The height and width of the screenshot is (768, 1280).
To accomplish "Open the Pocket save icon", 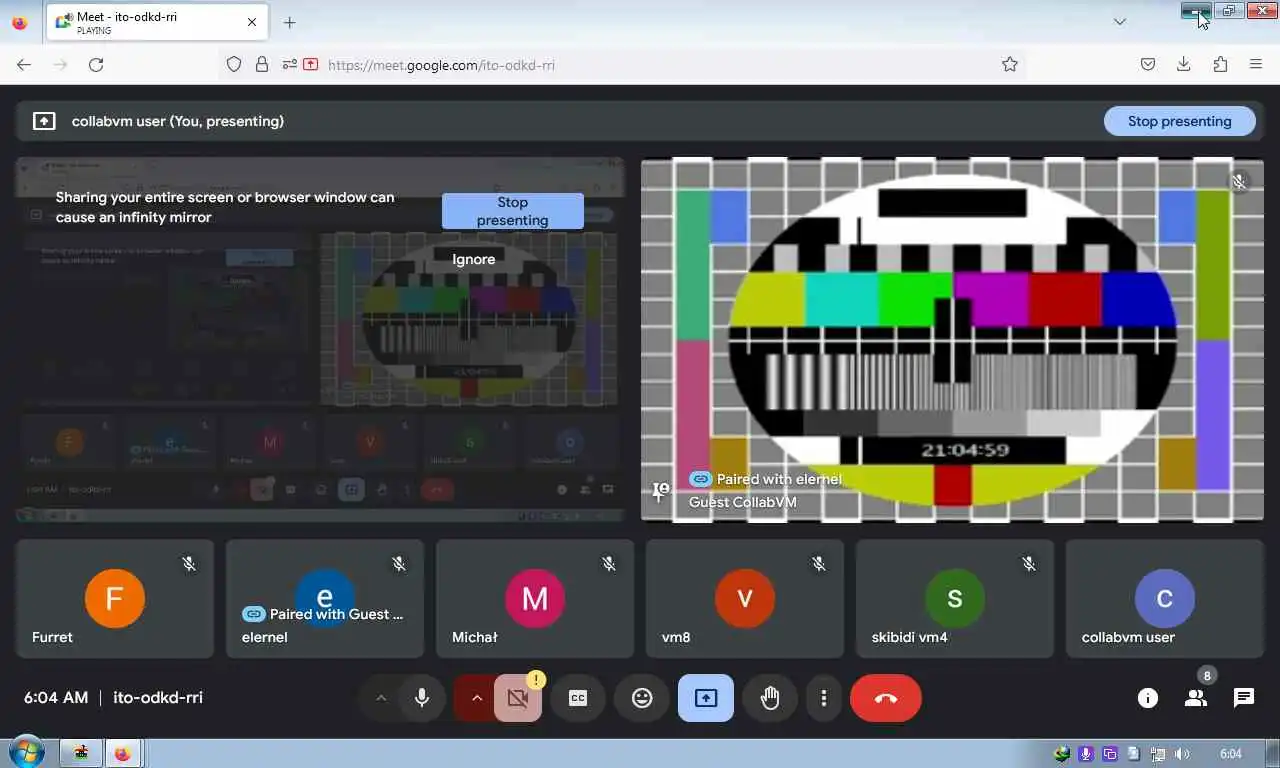I will [x=1148, y=65].
